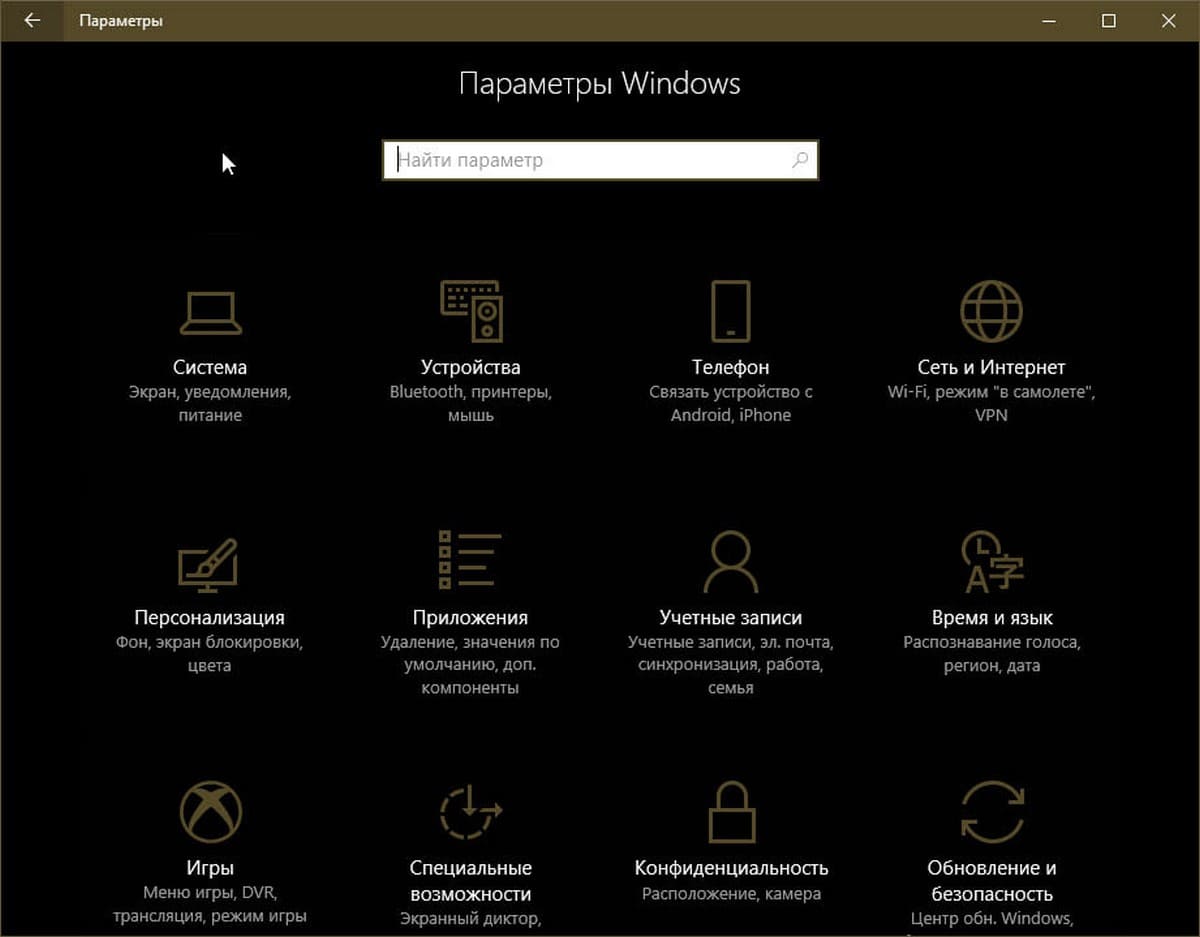
Task: Click 'Меню игры, DVR, трансляция' description
Action: tap(210, 904)
